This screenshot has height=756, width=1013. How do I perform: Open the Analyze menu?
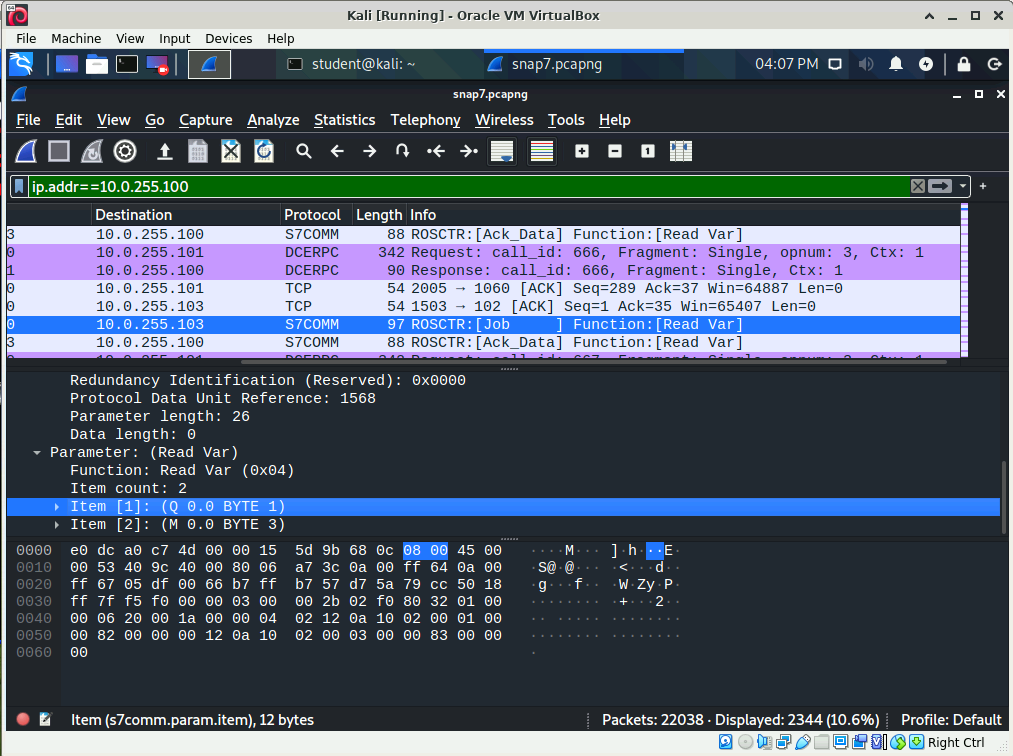coord(273,120)
